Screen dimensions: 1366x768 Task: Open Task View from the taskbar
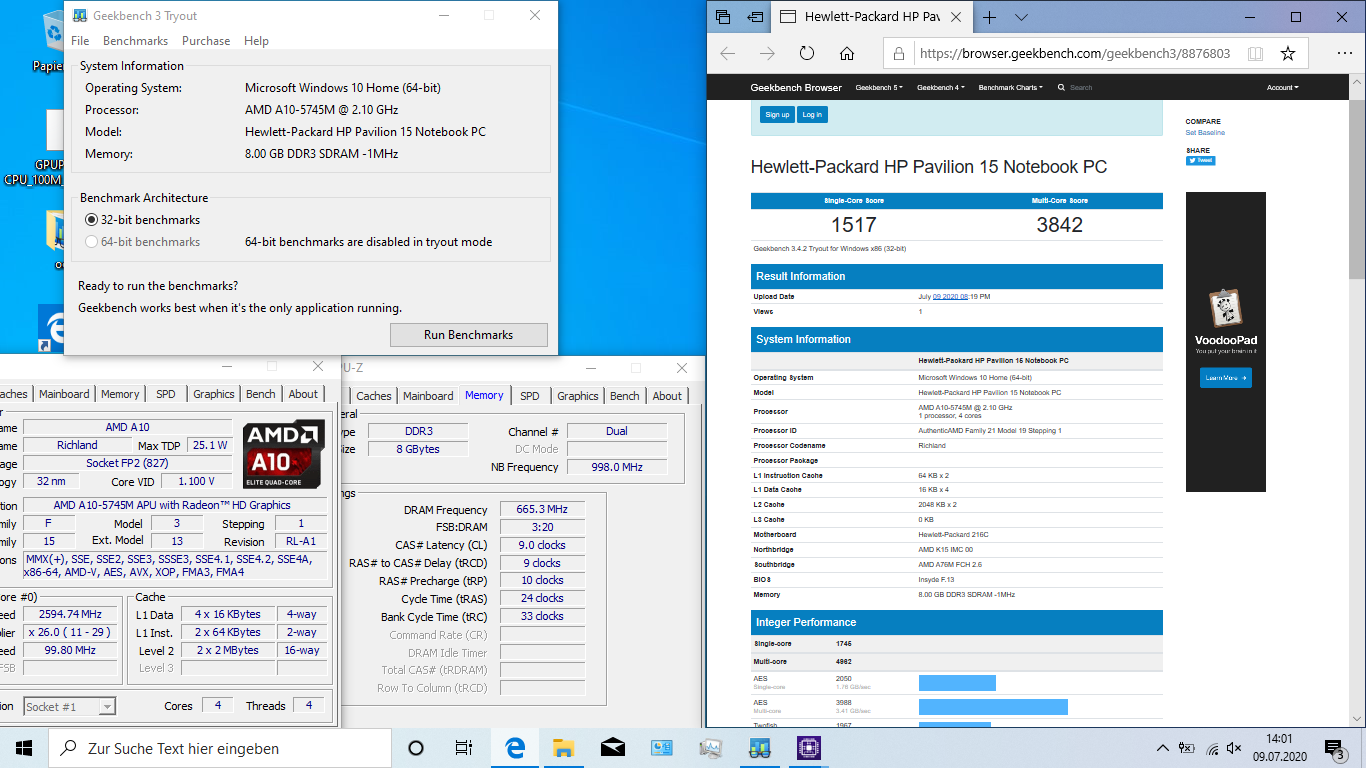pyautogui.click(x=464, y=748)
